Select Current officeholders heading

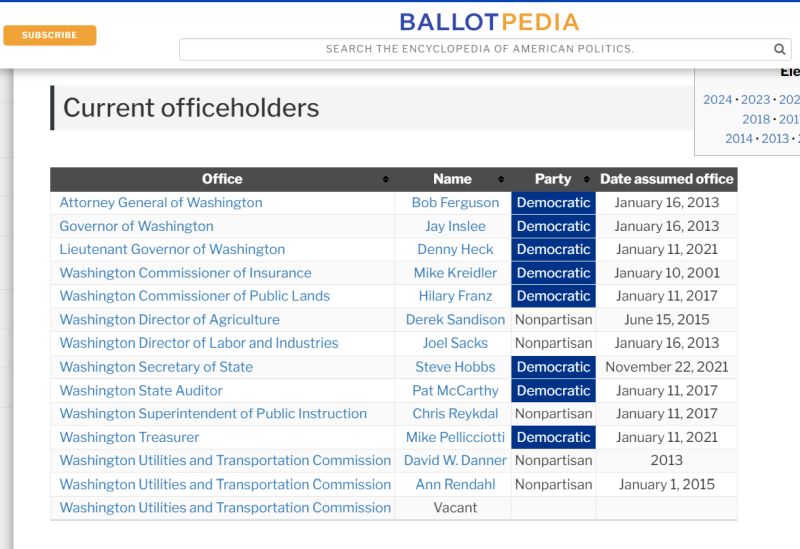(x=191, y=108)
